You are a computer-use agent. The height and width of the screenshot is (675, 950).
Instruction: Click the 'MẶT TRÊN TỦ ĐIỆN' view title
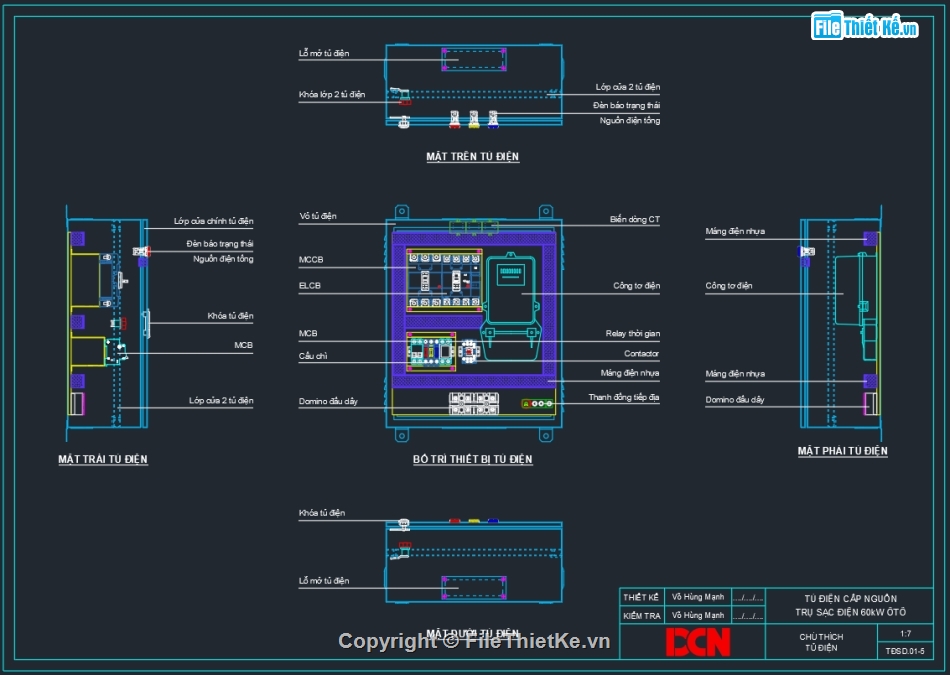pyautogui.click(x=472, y=157)
